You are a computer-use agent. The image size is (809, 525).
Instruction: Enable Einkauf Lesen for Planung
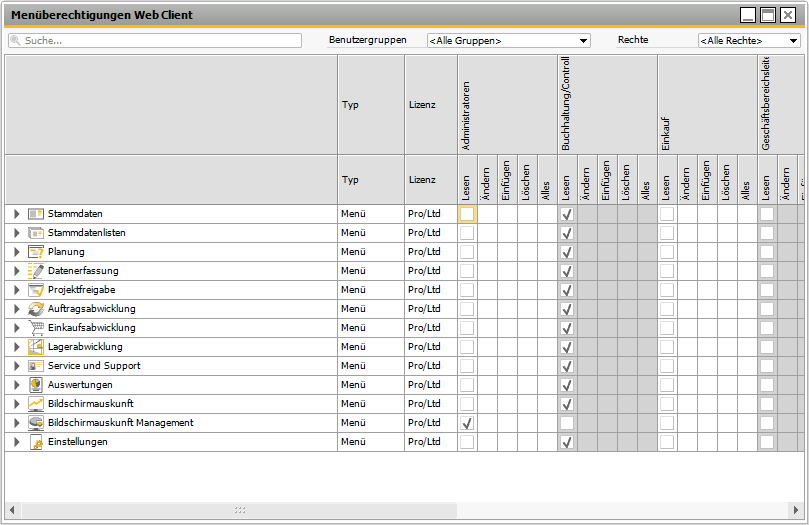coord(667,252)
